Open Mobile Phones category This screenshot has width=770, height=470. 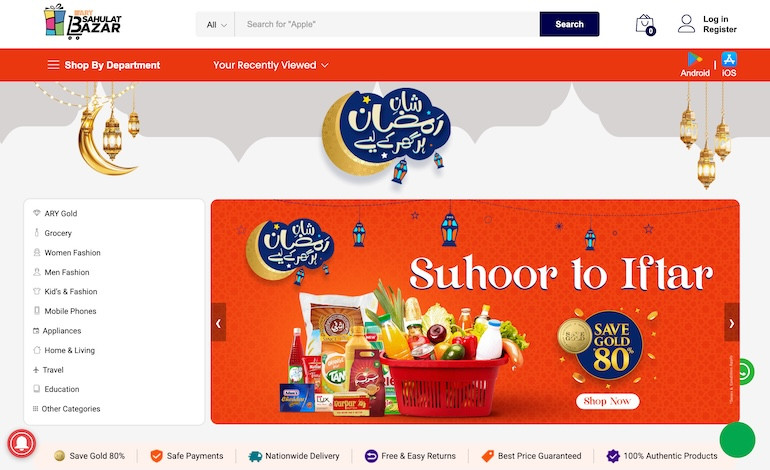70,311
